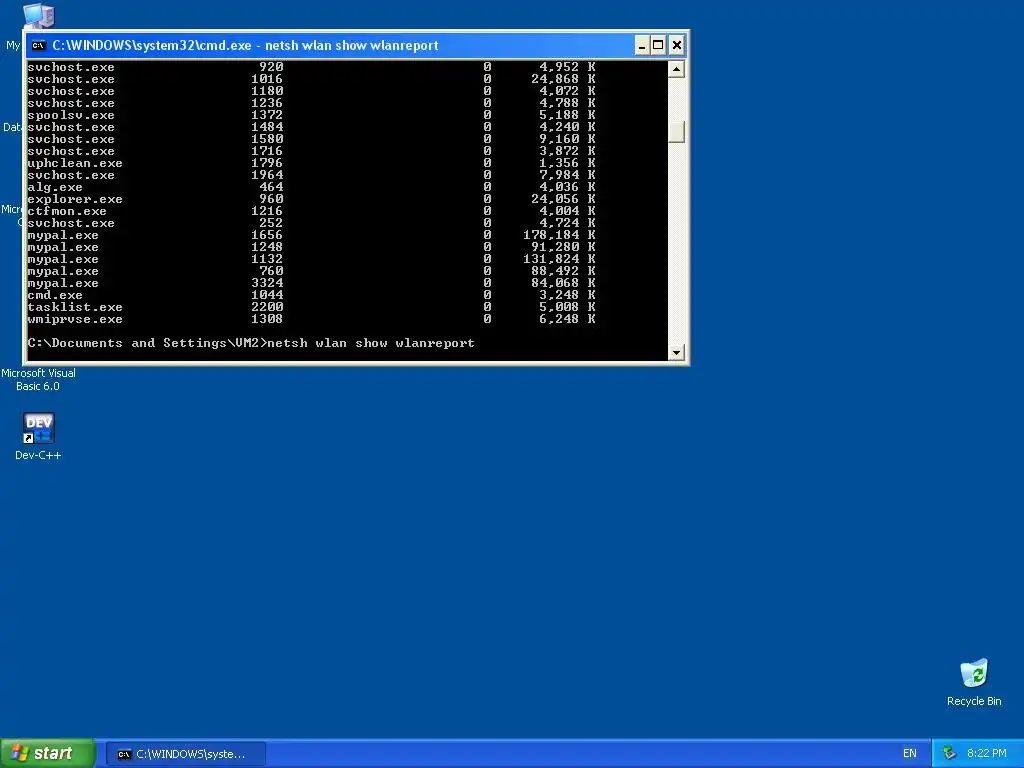Minimize the cmd.exe window
Screen dimensions: 1024x768
point(642,45)
